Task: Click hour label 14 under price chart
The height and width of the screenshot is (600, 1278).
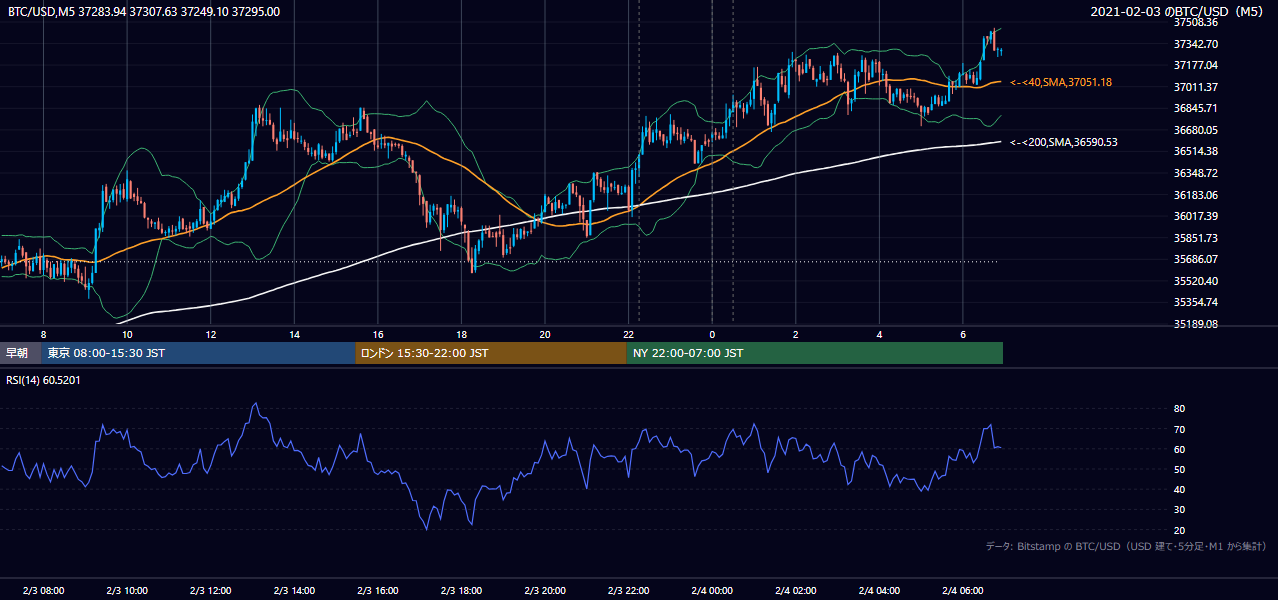Action: [x=294, y=334]
